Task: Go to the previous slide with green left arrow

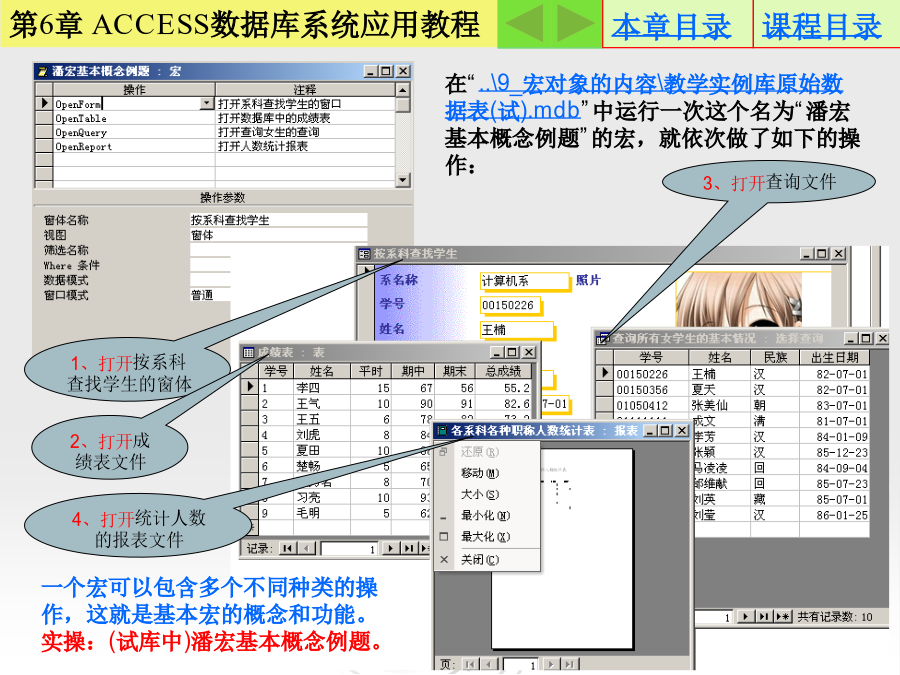Action: (525, 24)
